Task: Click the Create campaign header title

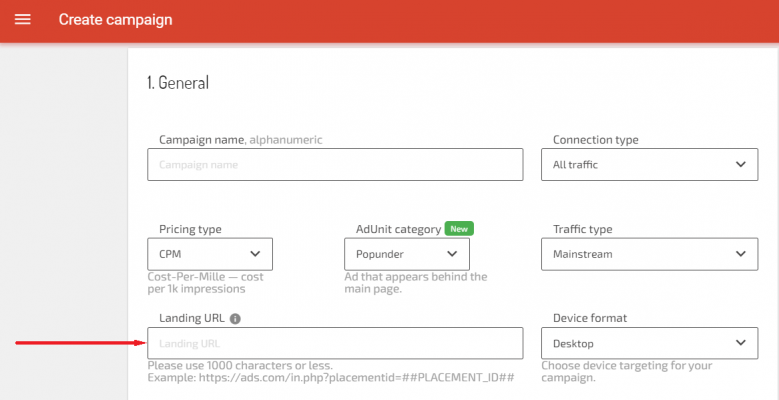Action: 115,20
